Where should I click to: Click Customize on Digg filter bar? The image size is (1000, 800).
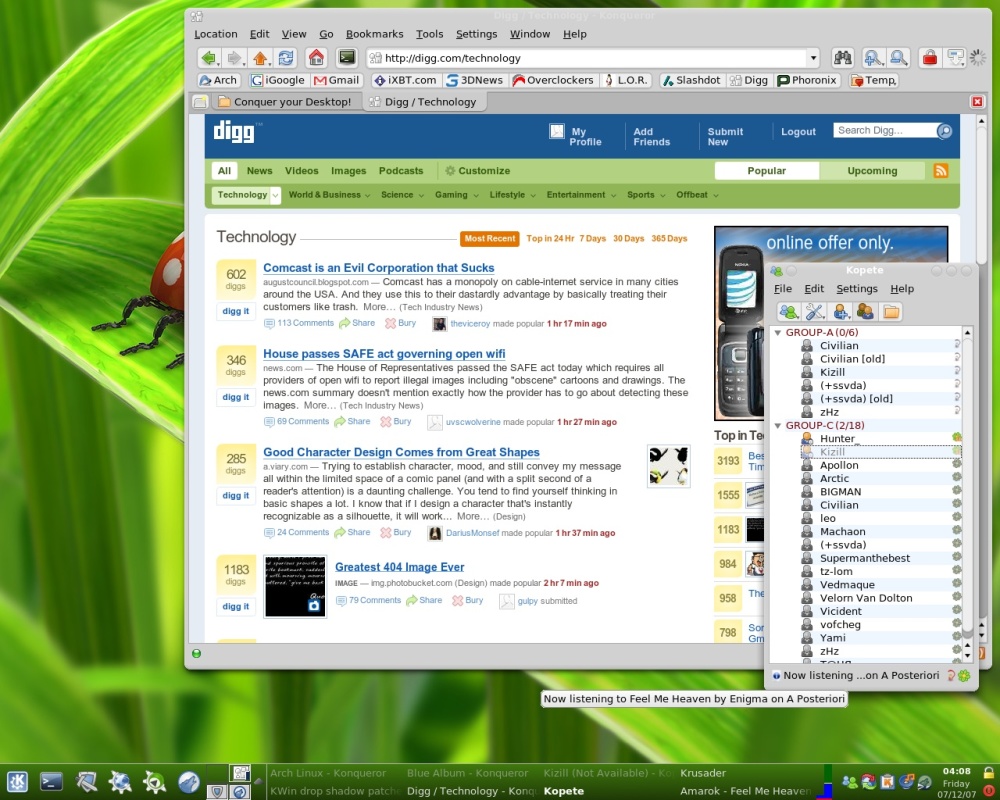[x=478, y=171]
